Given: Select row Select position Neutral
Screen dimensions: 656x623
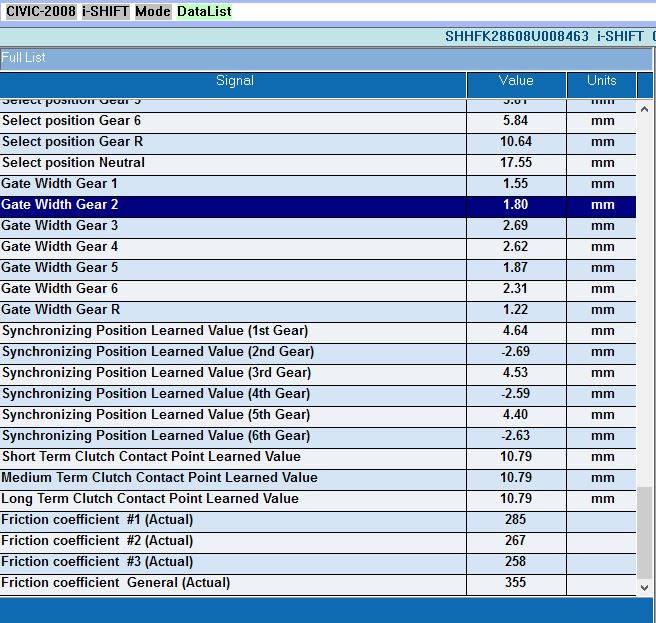Looking at the screenshot, I should pos(318,164).
